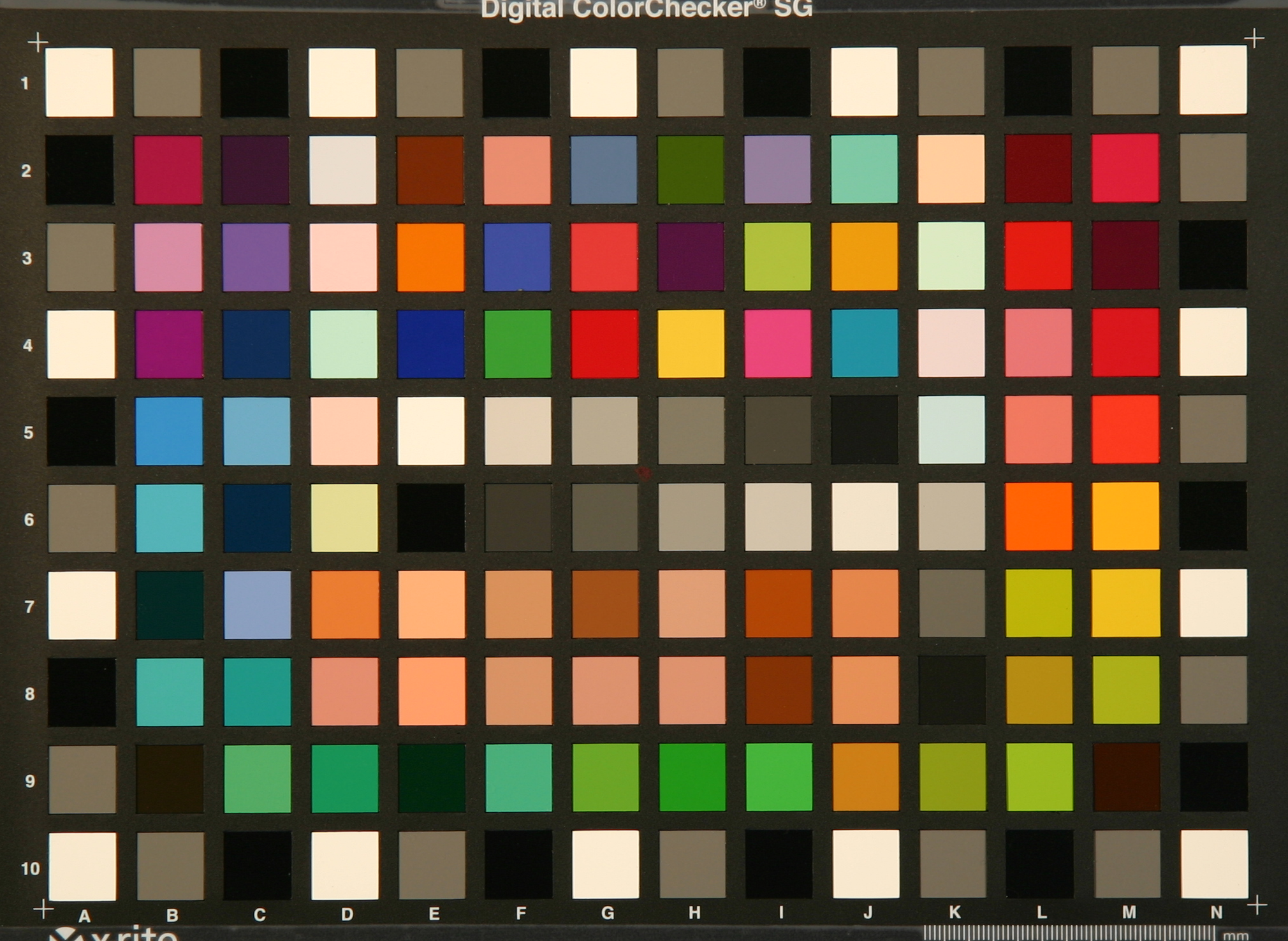This screenshot has width=1288, height=941.
Task: Click the row label "1"
Action: point(25,84)
